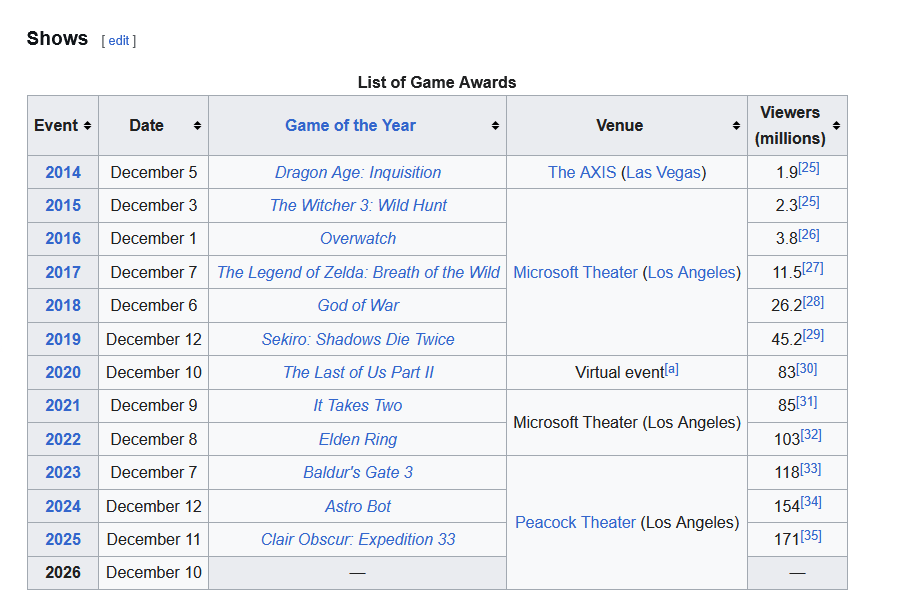Open the Overwatch article link

(358, 238)
